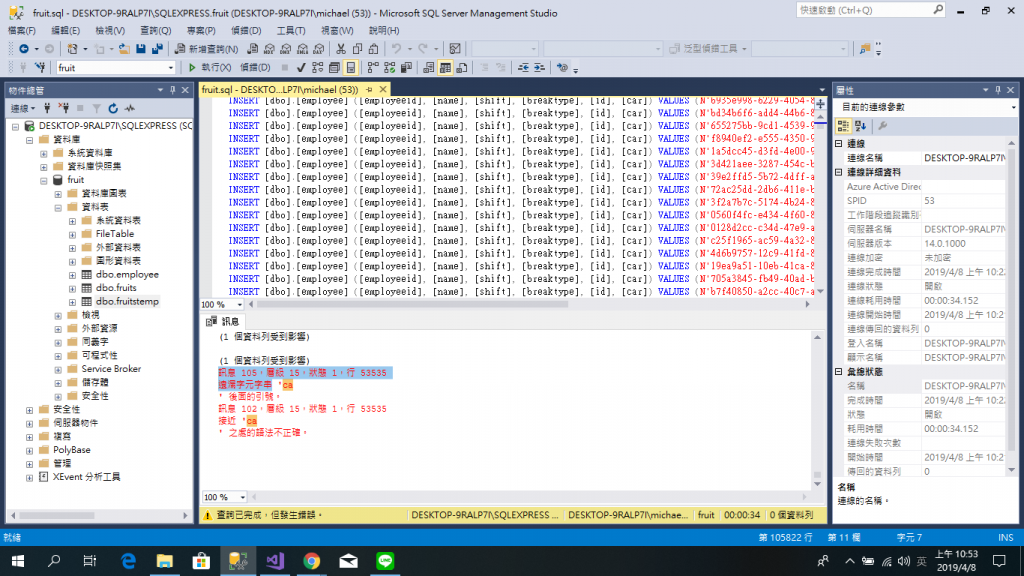The width and height of the screenshot is (1024, 576).
Task: Open the 連線 dropdown in Object Explorer
Action: [x=23, y=108]
